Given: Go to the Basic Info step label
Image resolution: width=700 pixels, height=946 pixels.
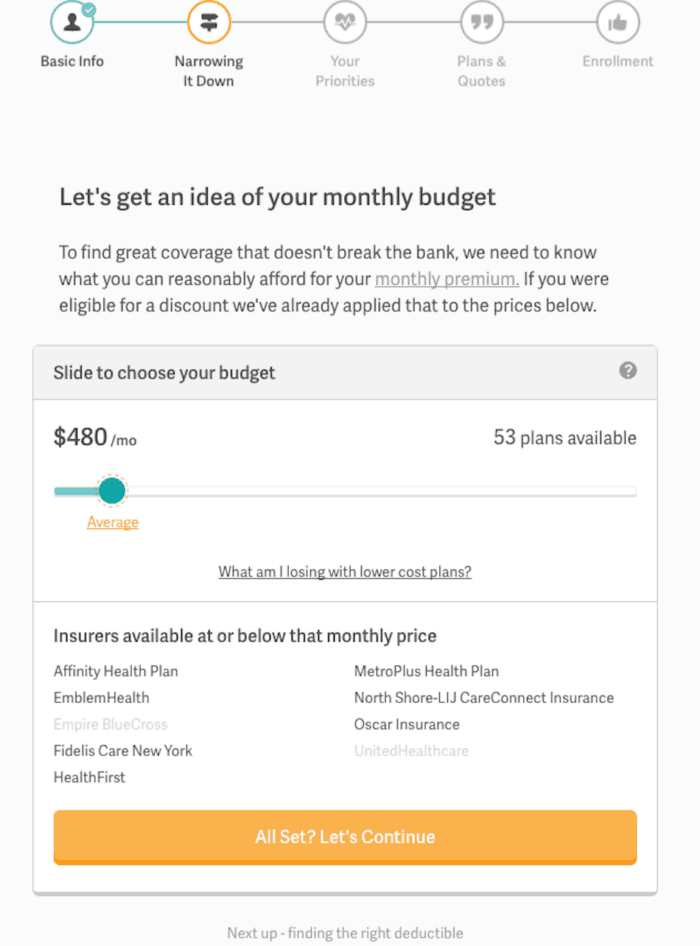Looking at the screenshot, I should pos(72,61).
